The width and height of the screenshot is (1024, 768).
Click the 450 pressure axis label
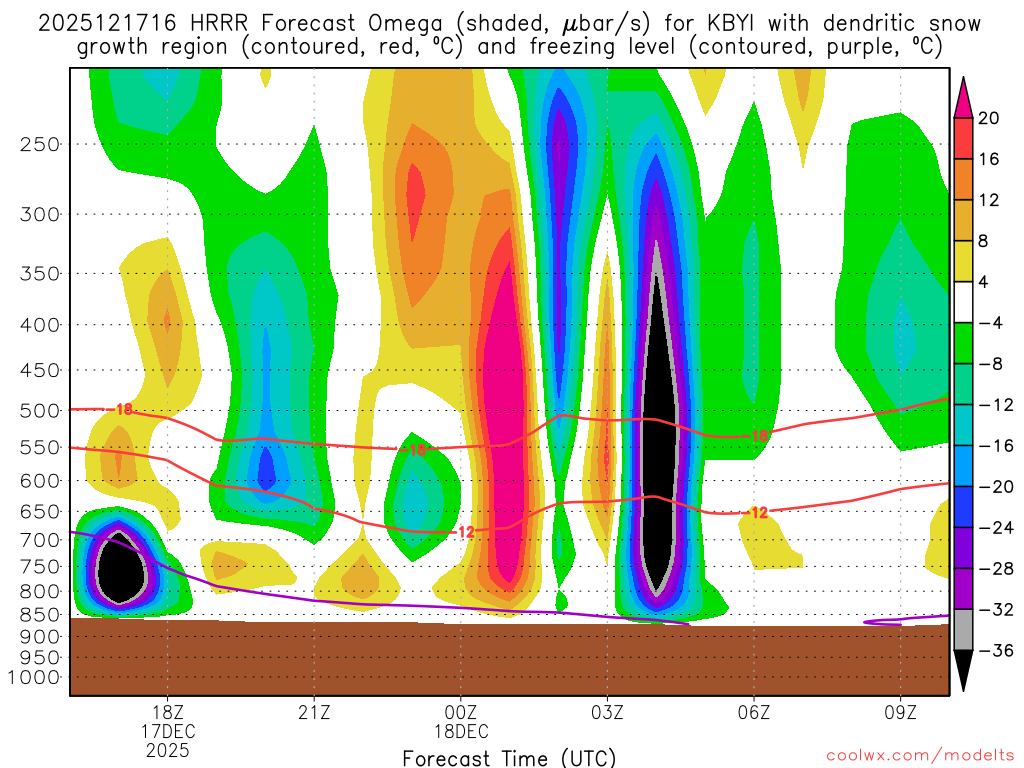pos(40,370)
